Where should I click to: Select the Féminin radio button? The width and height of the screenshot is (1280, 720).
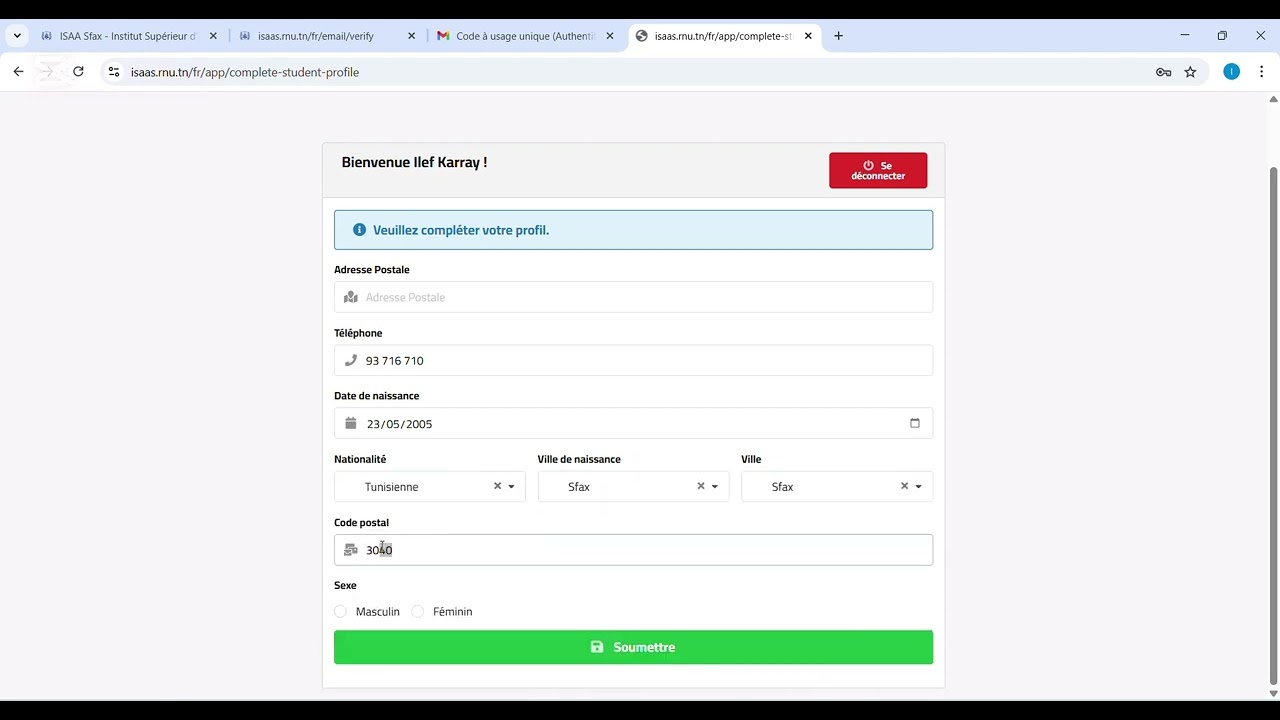tap(418, 611)
